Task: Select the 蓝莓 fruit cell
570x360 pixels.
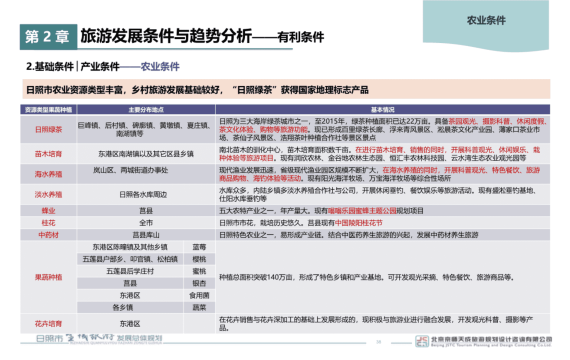Action: coord(199,247)
